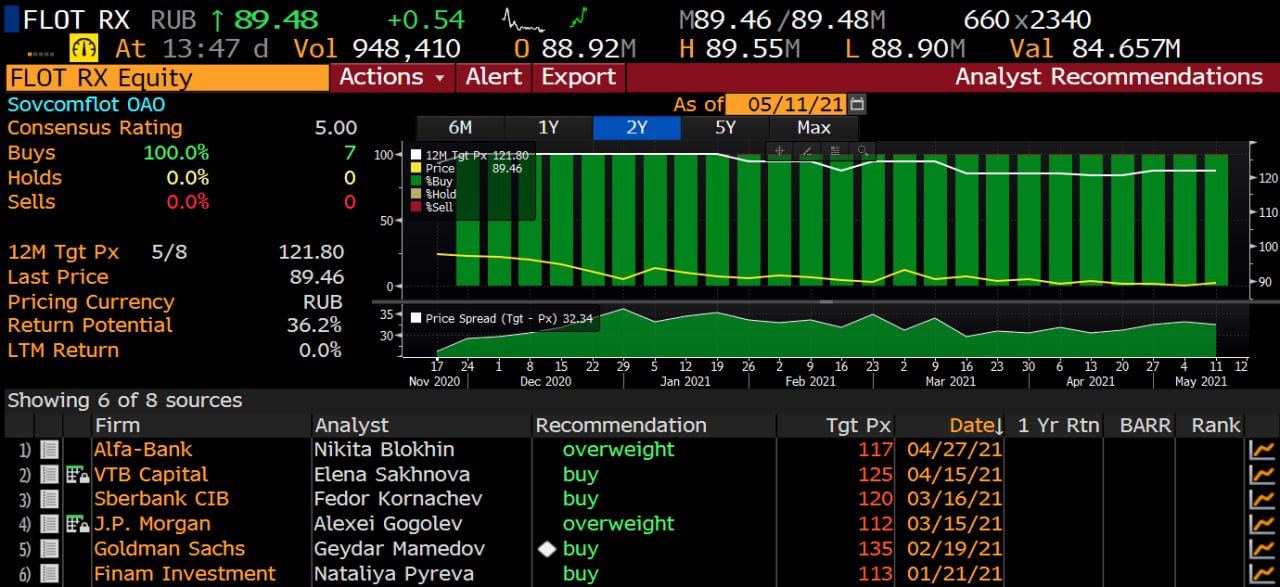Screen dimensions: 1280x587
Task: Open the chart data table icon
Action: [834, 151]
